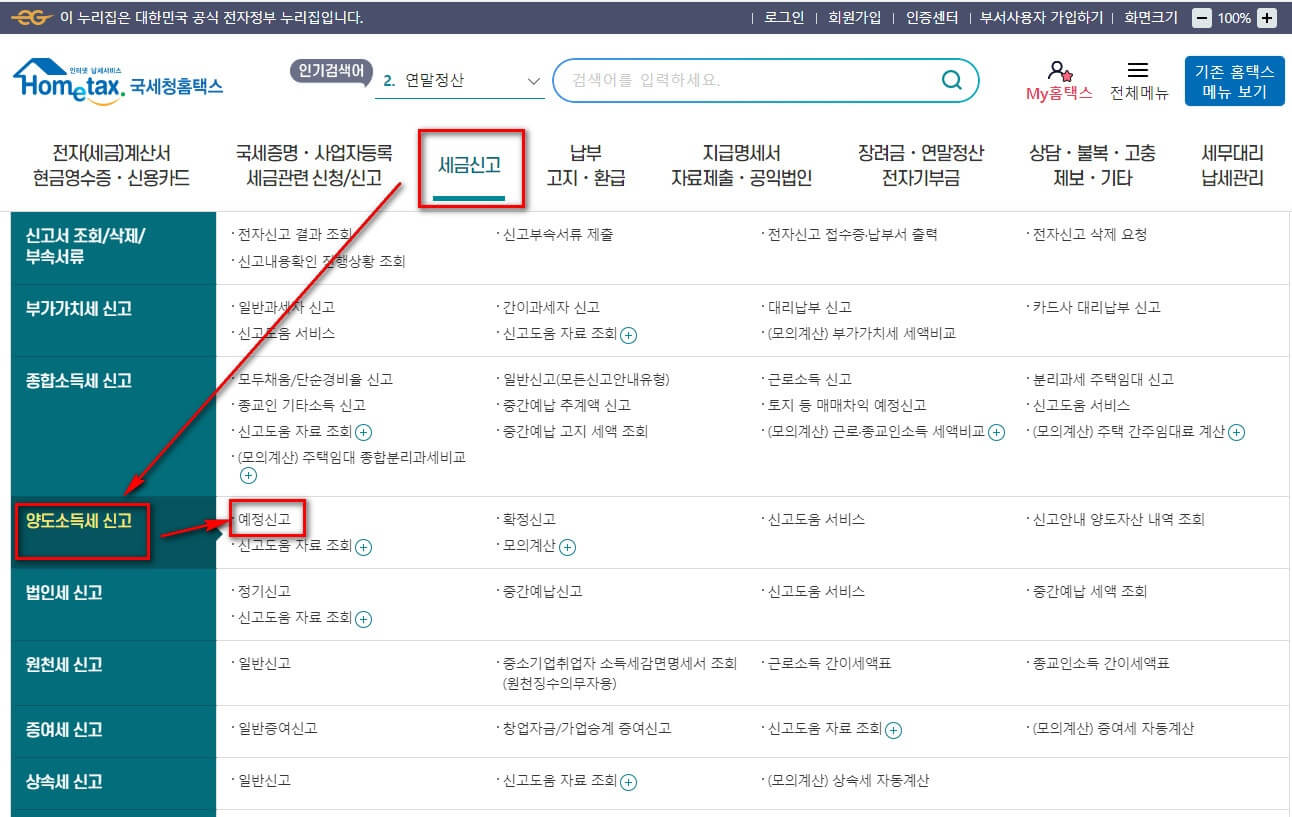Viewport: 1292px width, 817px height.
Task: Open 납부 고지·환급 menu
Action: [x=586, y=166]
